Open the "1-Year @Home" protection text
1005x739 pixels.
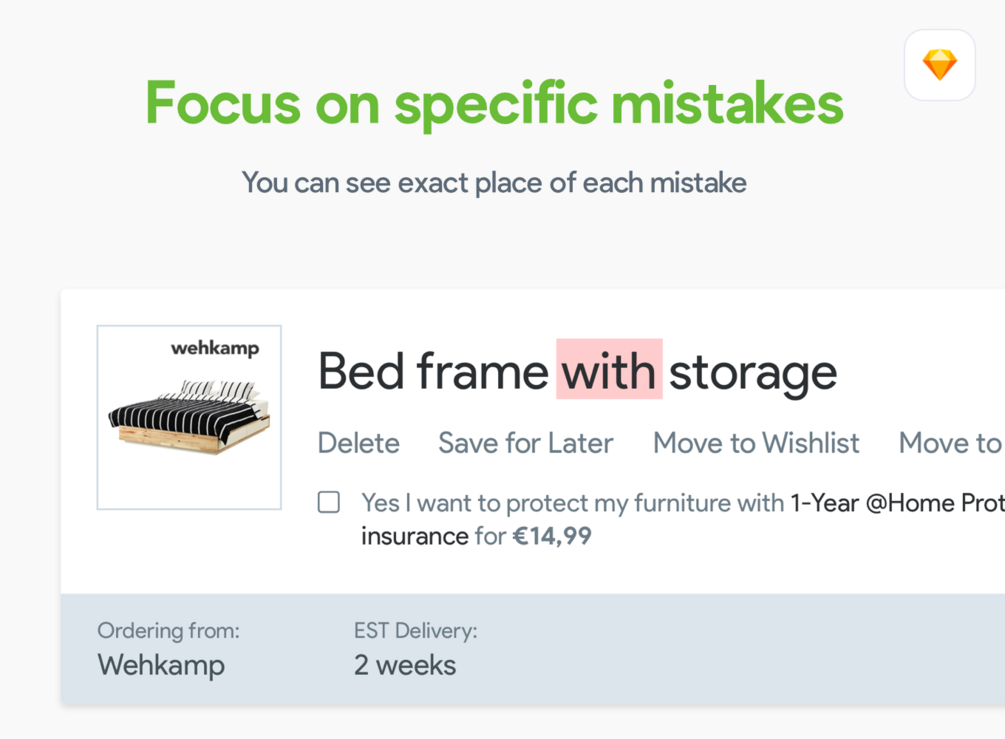[x=896, y=502]
